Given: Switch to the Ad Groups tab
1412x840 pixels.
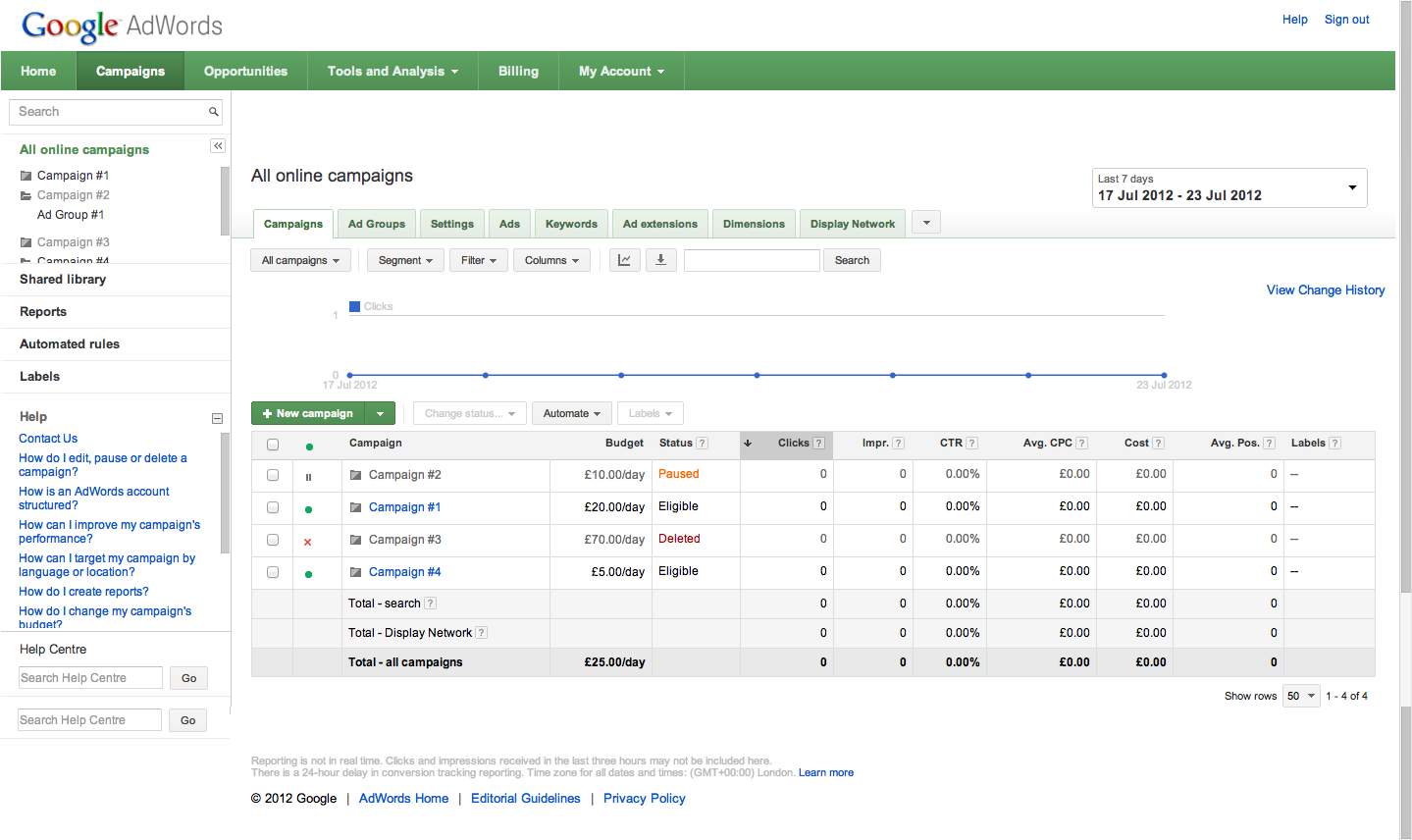Looking at the screenshot, I should [x=377, y=224].
